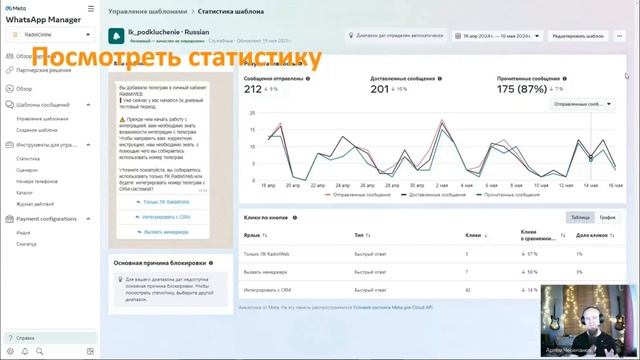
Task: Click the Шаблоны сообщений chat bubbles icon
Action: click(x=10, y=105)
